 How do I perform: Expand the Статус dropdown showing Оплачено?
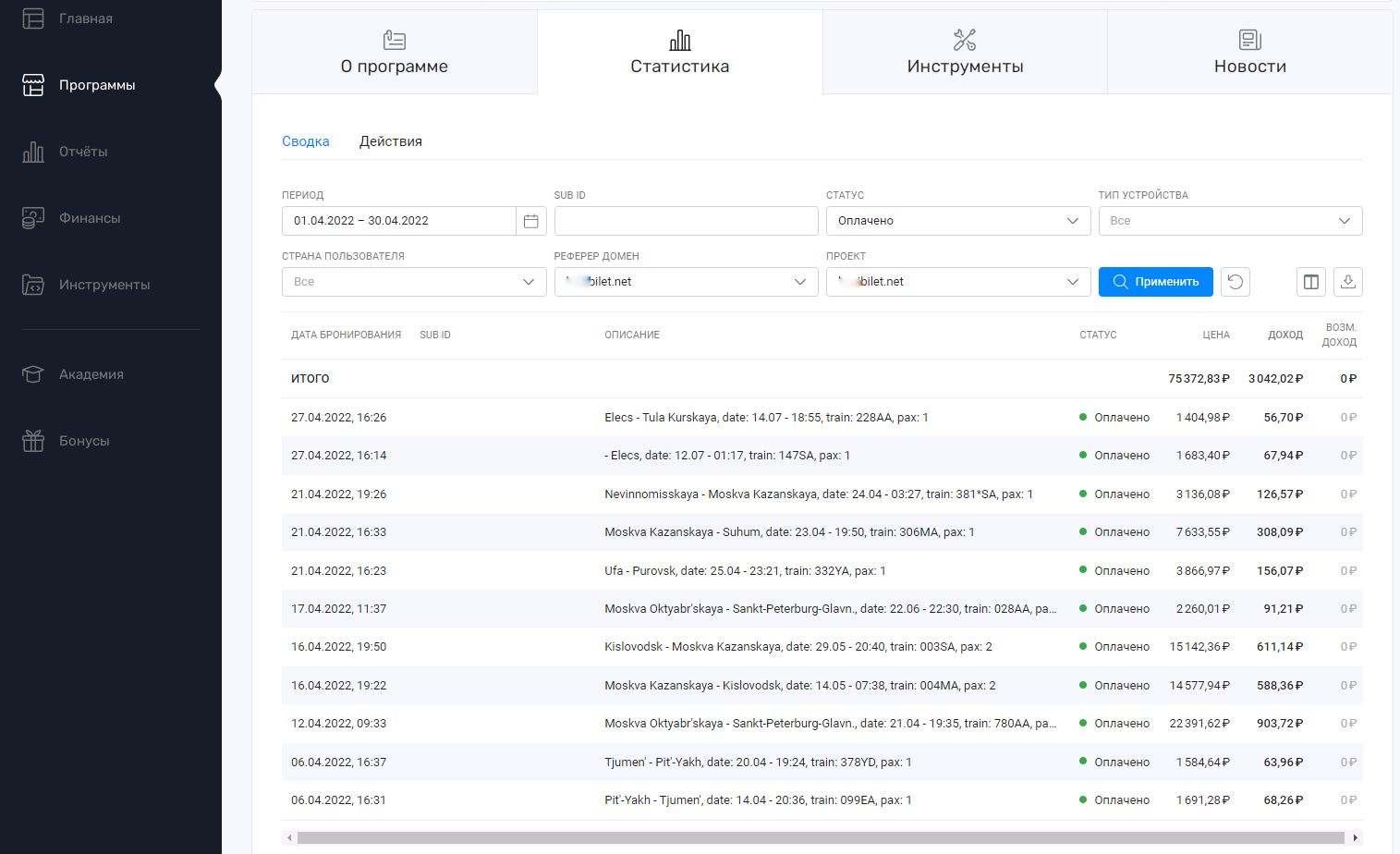(957, 221)
